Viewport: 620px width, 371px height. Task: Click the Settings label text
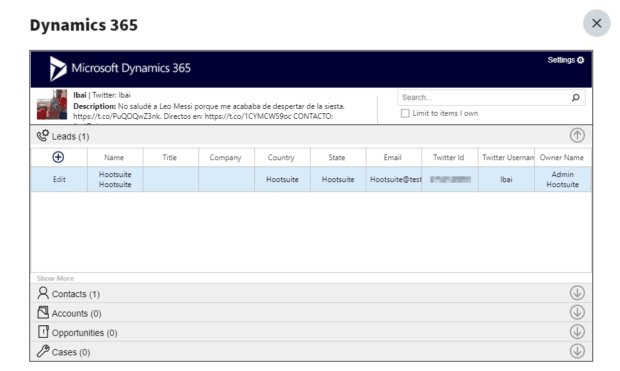point(561,60)
